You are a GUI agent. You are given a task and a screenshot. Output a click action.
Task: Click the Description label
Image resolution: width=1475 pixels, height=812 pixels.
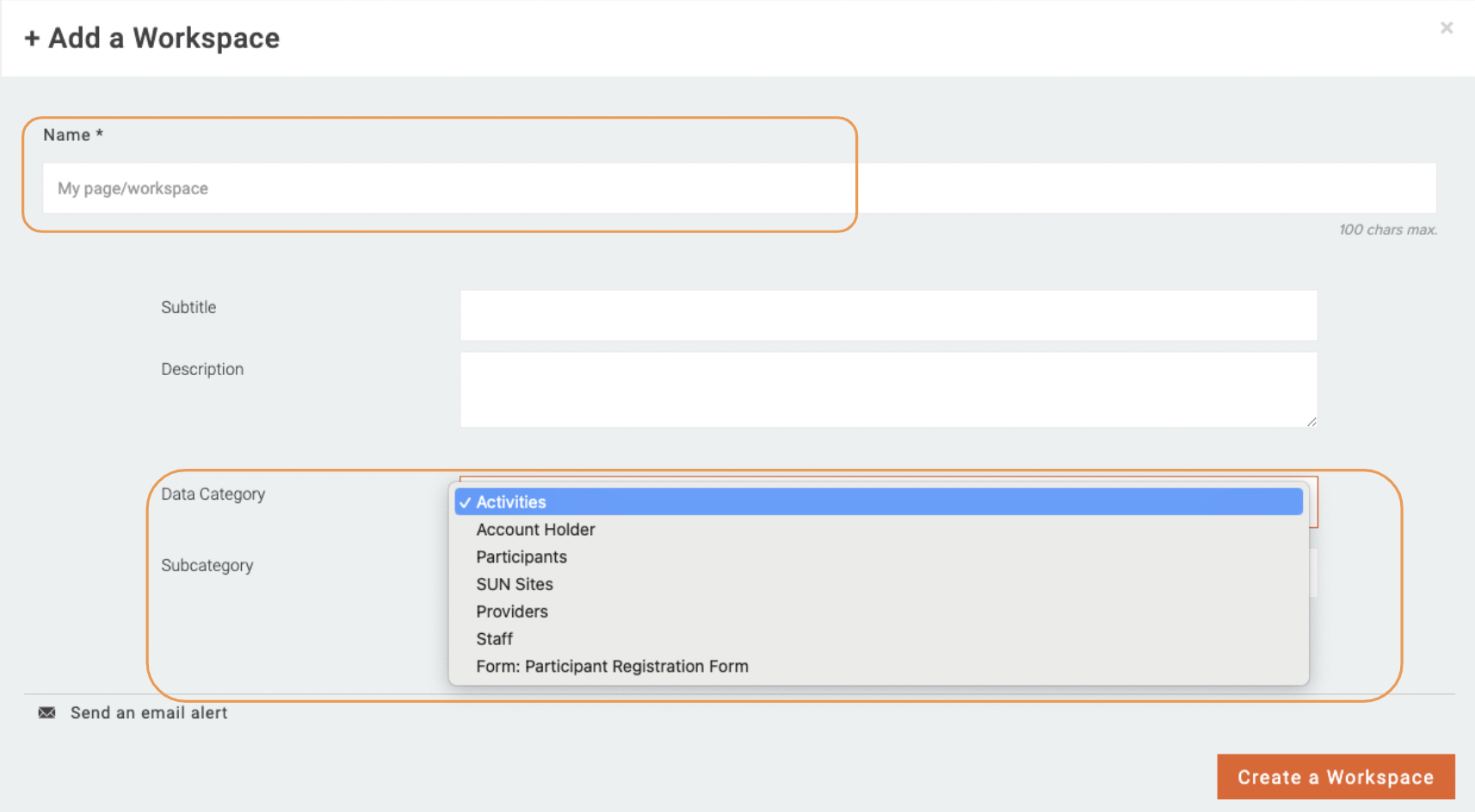[x=202, y=369]
